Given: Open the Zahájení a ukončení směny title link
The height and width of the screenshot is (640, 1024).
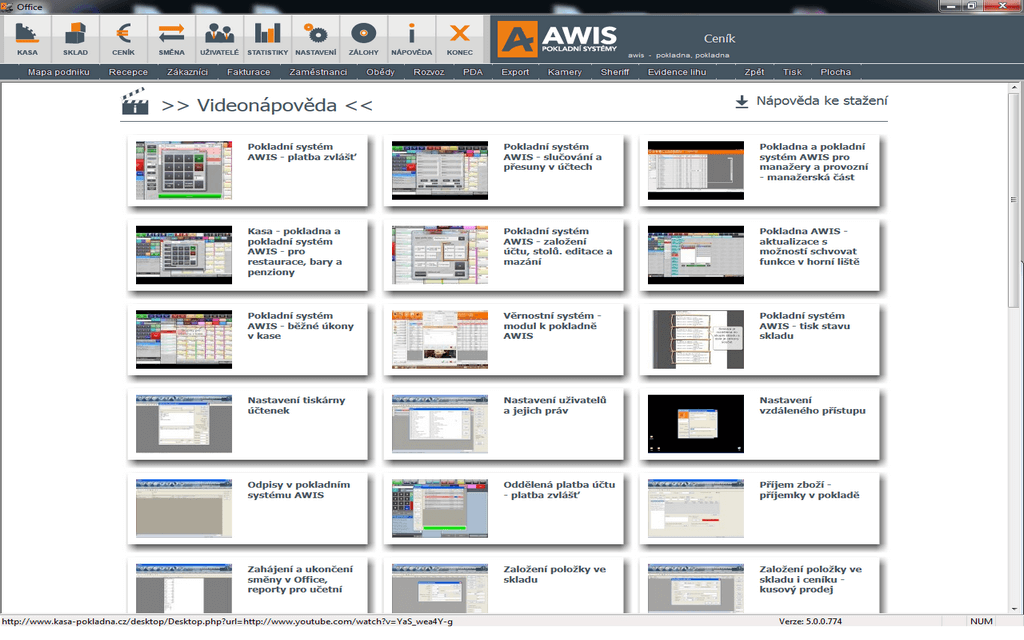Looking at the screenshot, I should click(300, 579).
